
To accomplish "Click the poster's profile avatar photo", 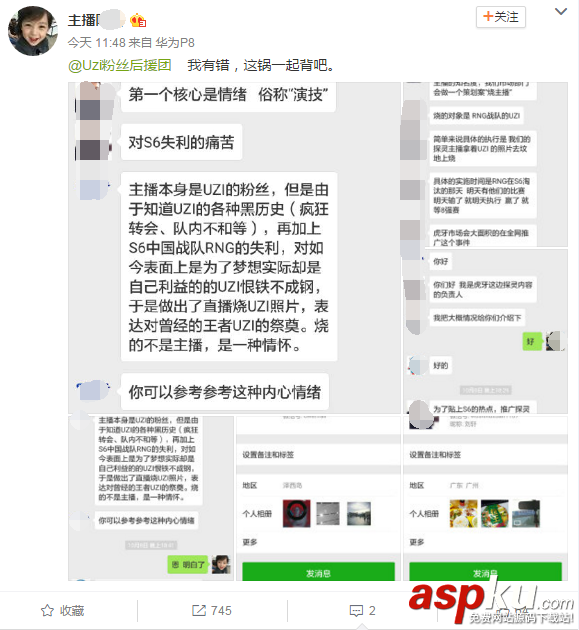I will click(33, 31).
